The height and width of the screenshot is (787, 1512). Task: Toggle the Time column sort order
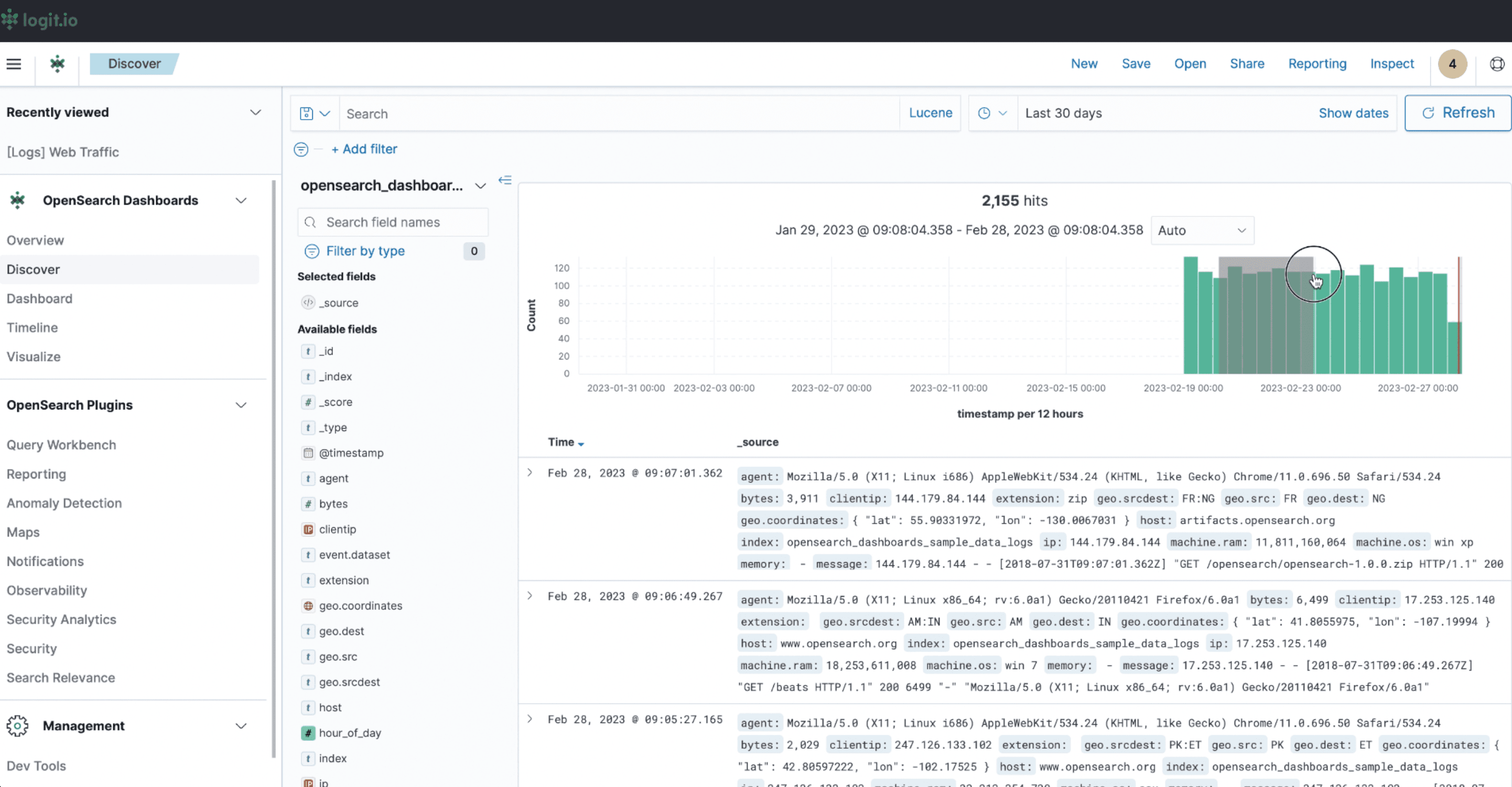click(x=581, y=443)
